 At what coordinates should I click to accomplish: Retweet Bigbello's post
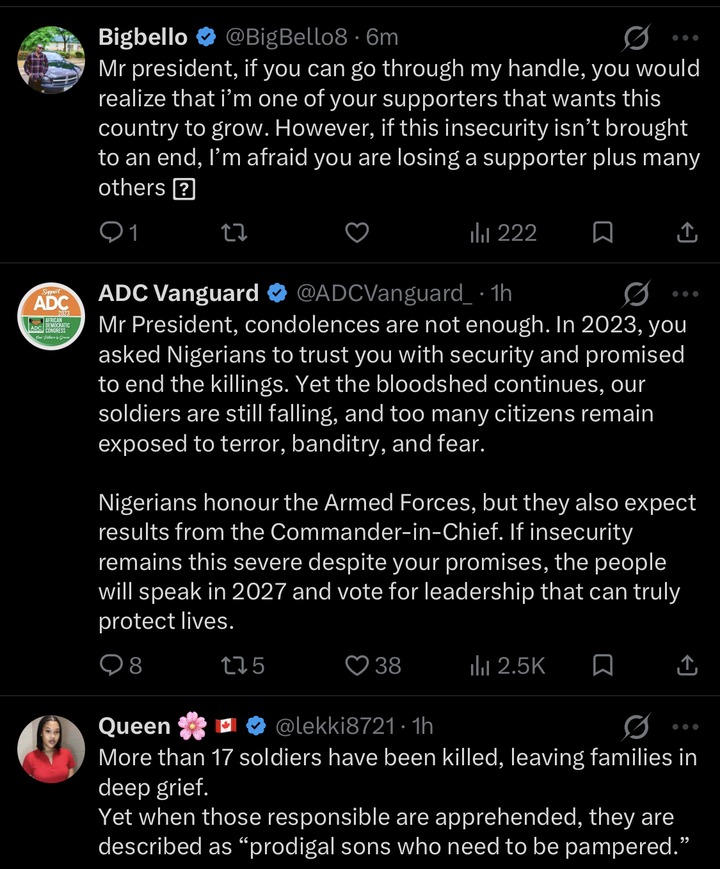pyautogui.click(x=233, y=233)
